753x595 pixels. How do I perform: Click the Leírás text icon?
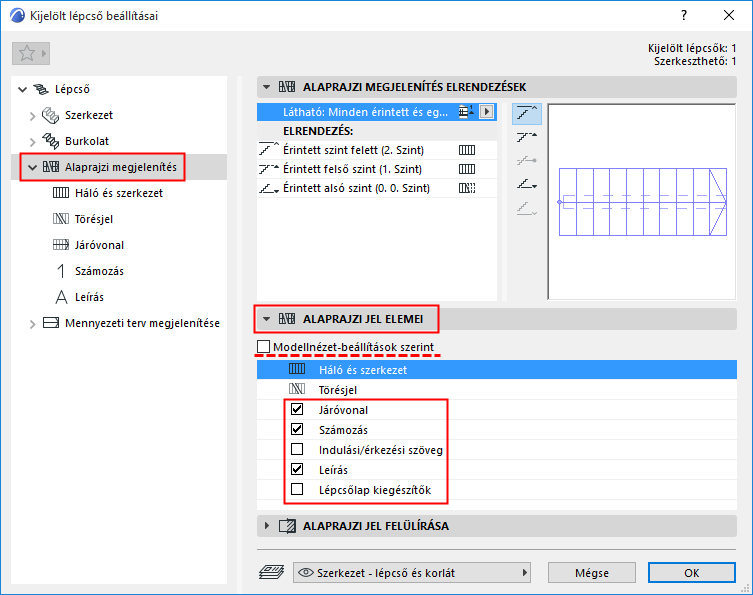point(61,297)
